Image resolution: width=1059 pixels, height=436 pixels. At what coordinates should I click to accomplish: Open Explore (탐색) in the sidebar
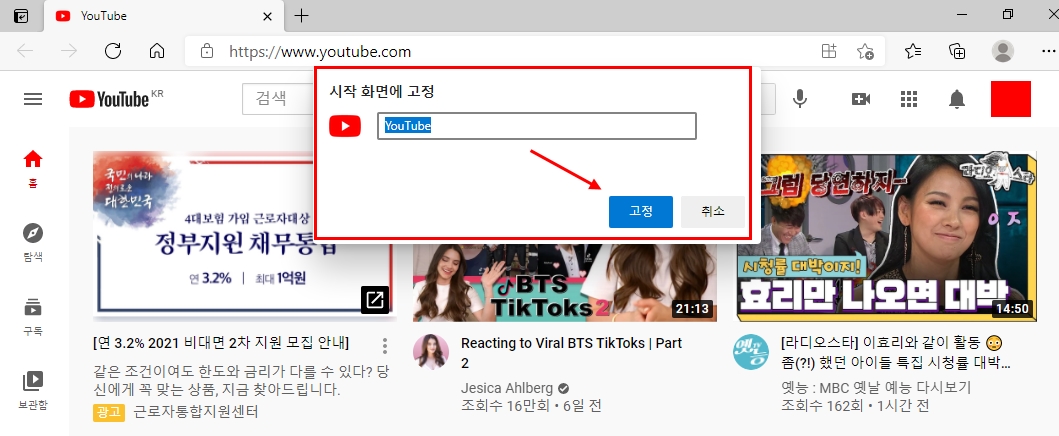[x=32, y=242]
